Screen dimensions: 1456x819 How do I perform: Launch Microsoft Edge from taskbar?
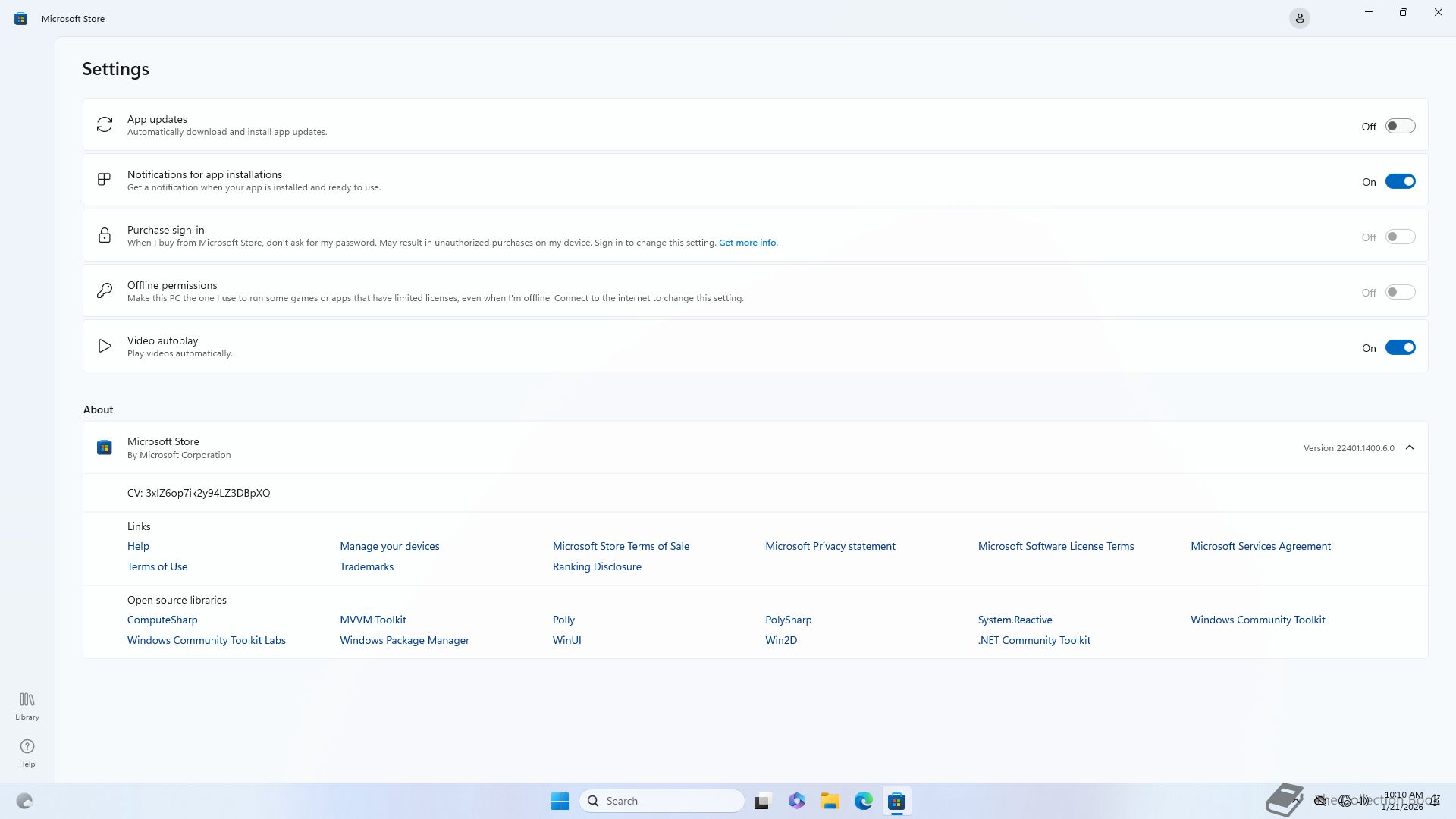[863, 801]
